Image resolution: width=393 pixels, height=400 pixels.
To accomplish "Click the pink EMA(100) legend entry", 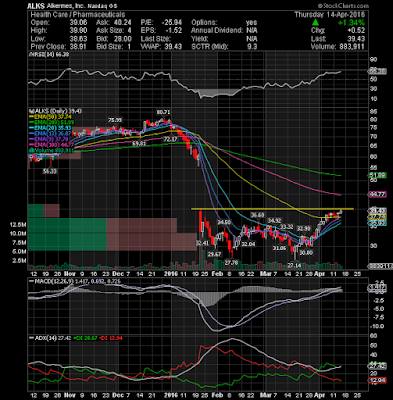I will pos(52,145).
